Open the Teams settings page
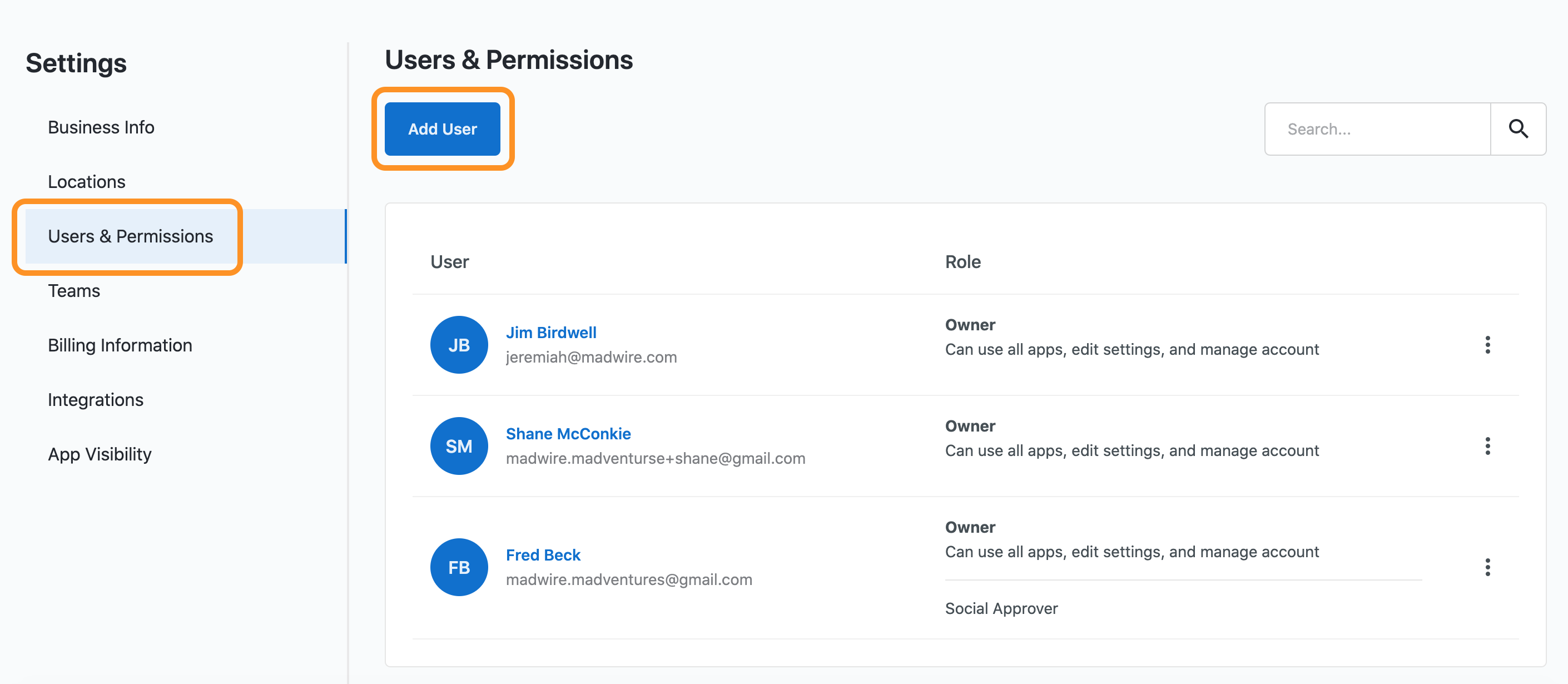Image resolution: width=1568 pixels, height=684 pixels. point(73,291)
